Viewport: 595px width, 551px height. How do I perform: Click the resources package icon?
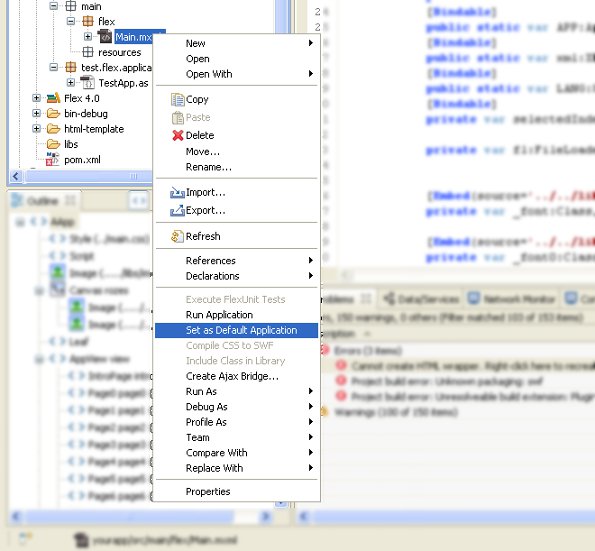88,52
